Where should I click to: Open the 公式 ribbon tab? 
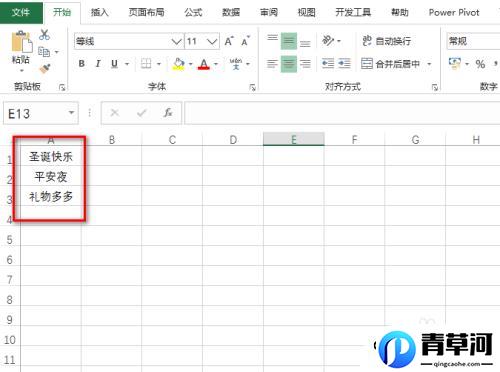pyautogui.click(x=193, y=12)
